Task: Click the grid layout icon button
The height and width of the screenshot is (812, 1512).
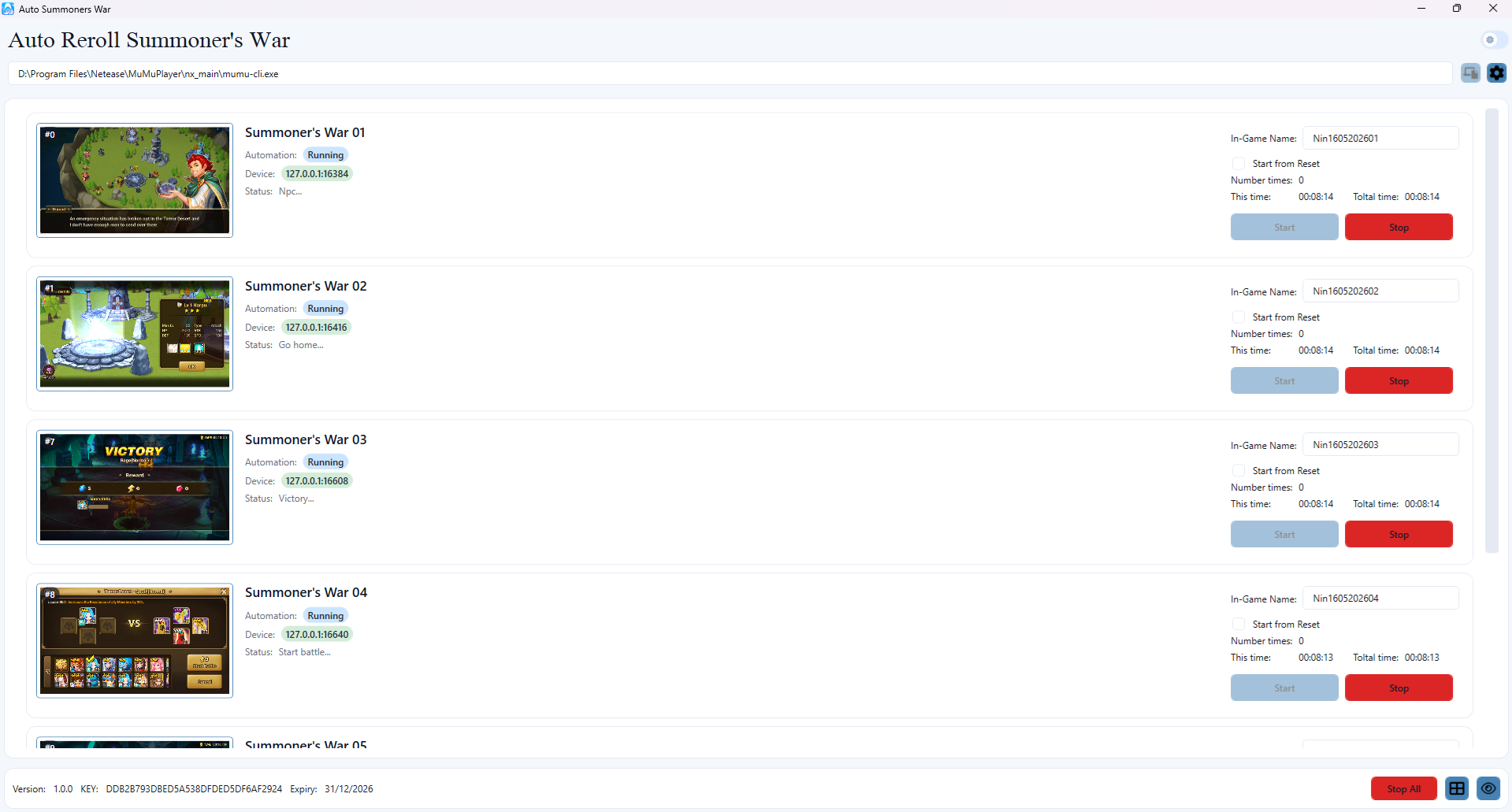Action: (1457, 788)
